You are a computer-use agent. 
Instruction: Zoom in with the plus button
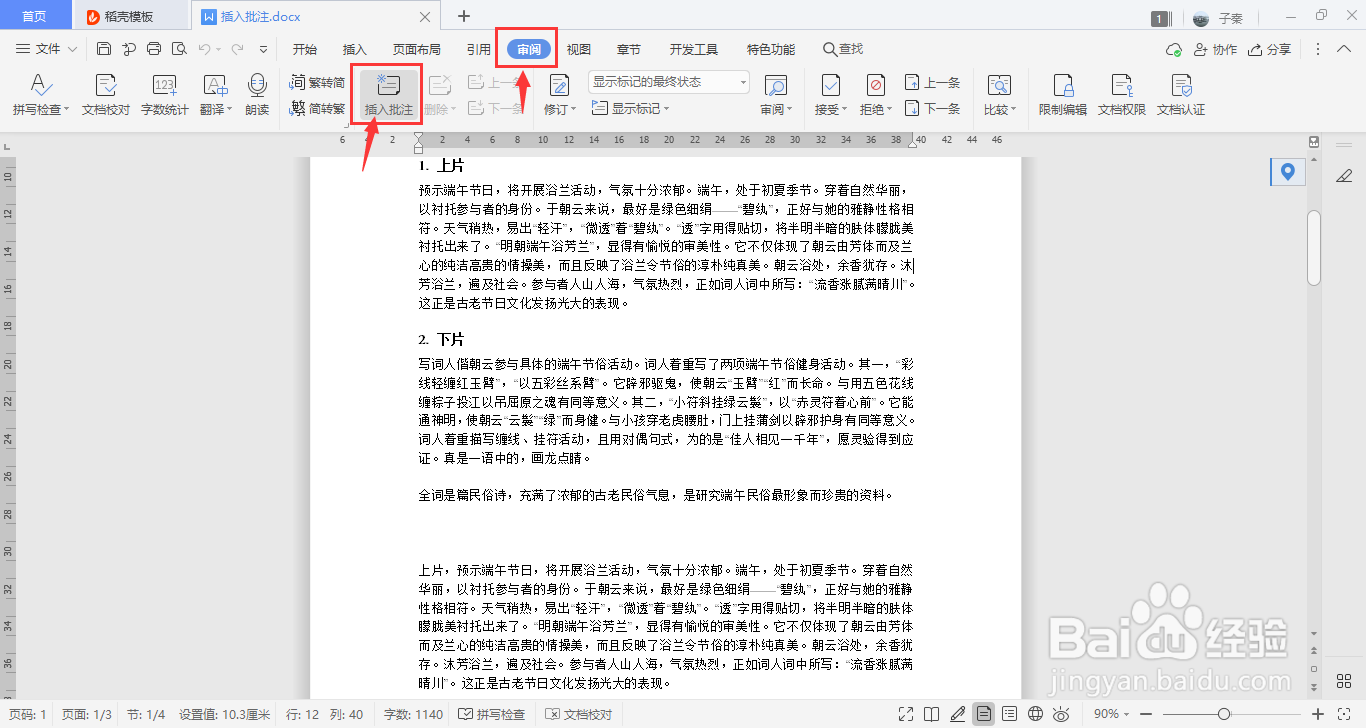[1318, 714]
